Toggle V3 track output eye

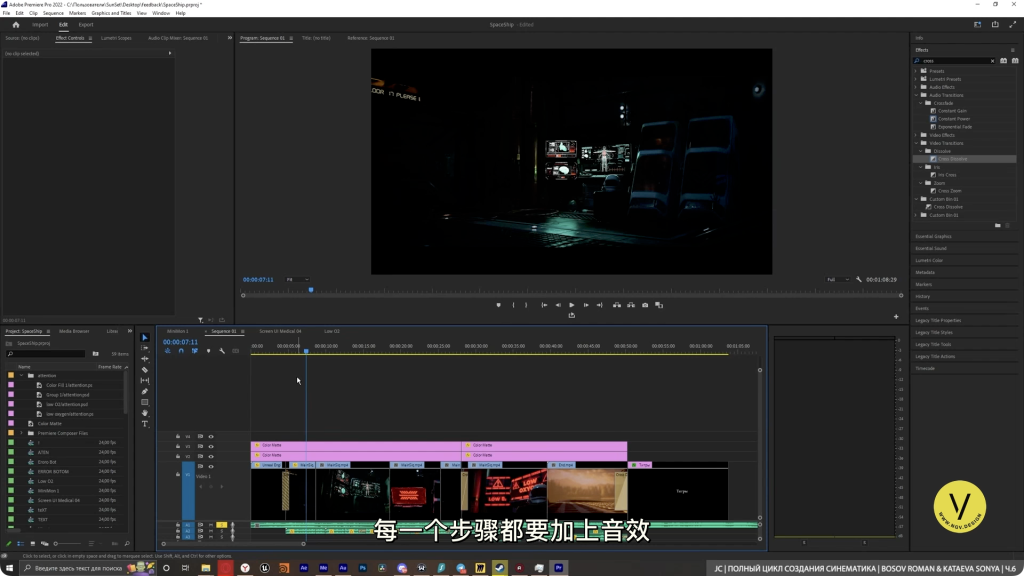pos(211,447)
